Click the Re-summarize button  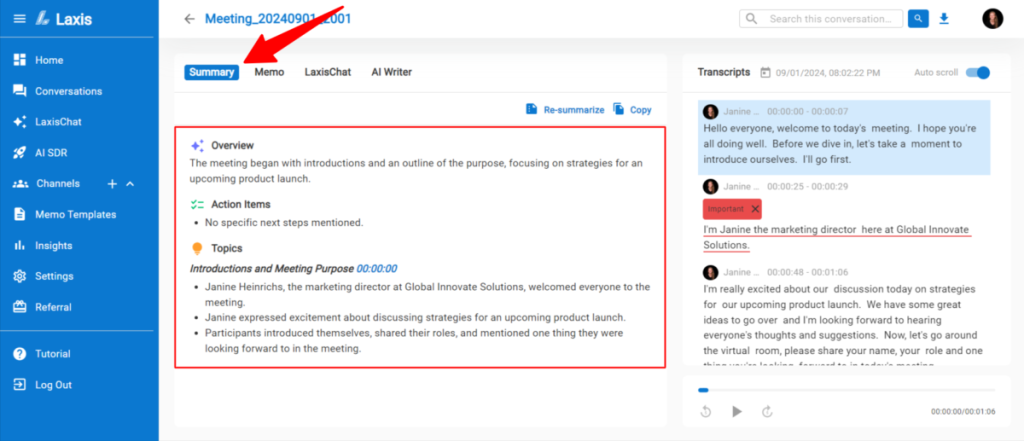565,110
